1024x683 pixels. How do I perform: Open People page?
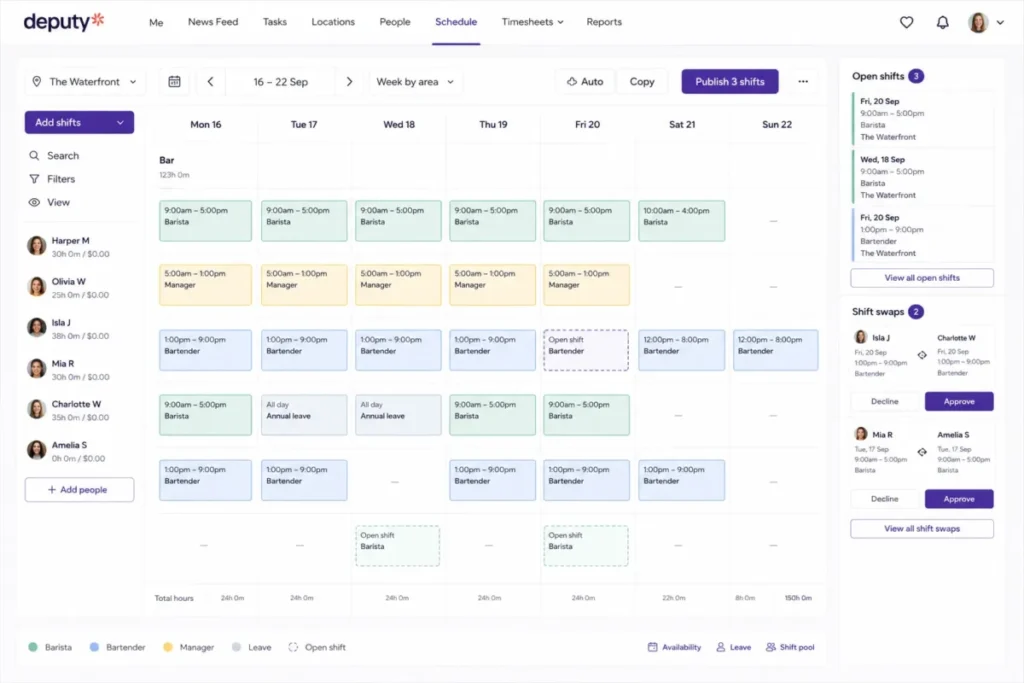pyautogui.click(x=395, y=22)
